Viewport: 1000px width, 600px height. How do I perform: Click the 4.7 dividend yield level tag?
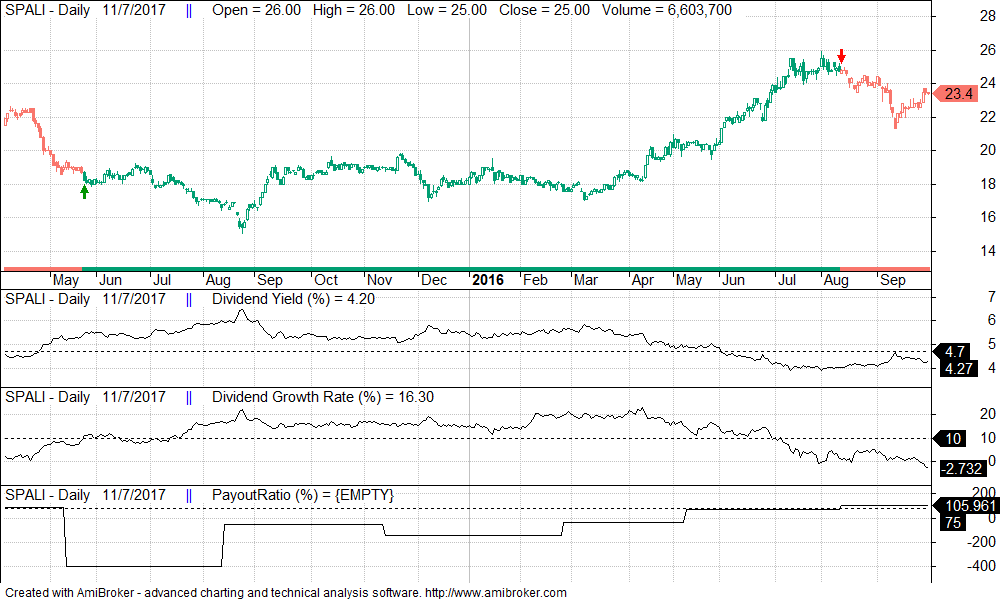coord(953,351)
